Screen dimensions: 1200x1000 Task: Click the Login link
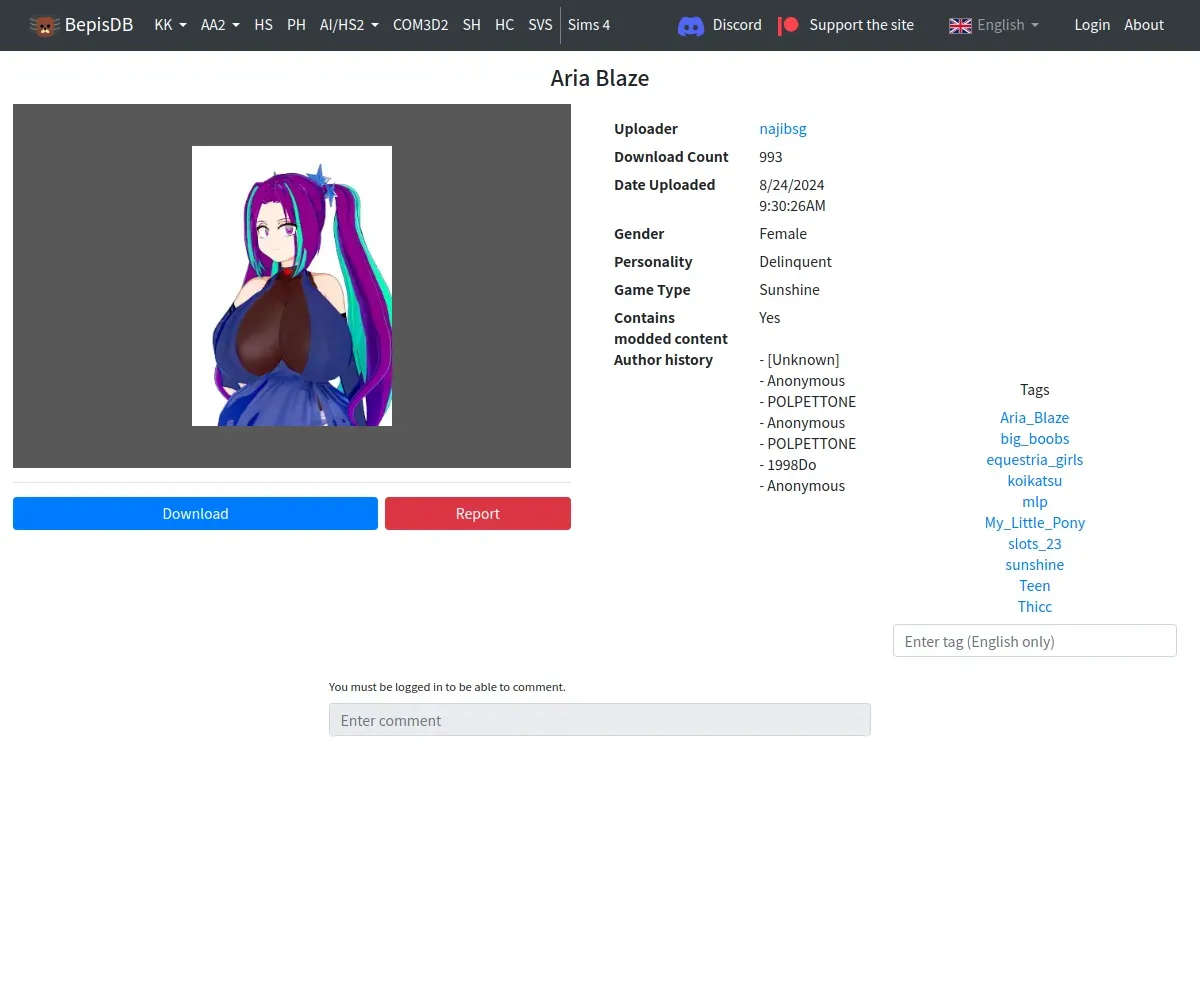[1092, 25]
